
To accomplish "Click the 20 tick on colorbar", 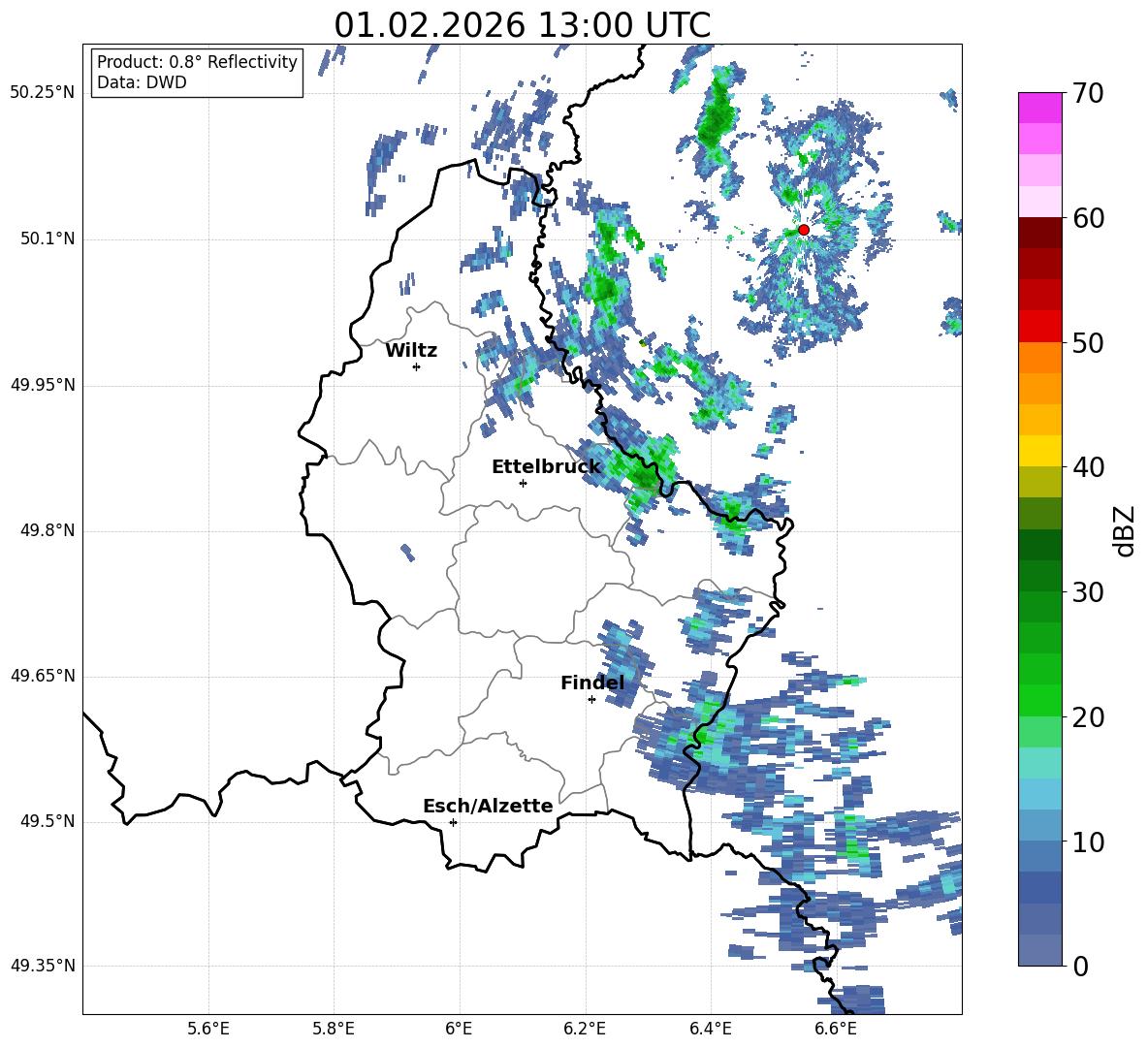I will click(1088, 717).
